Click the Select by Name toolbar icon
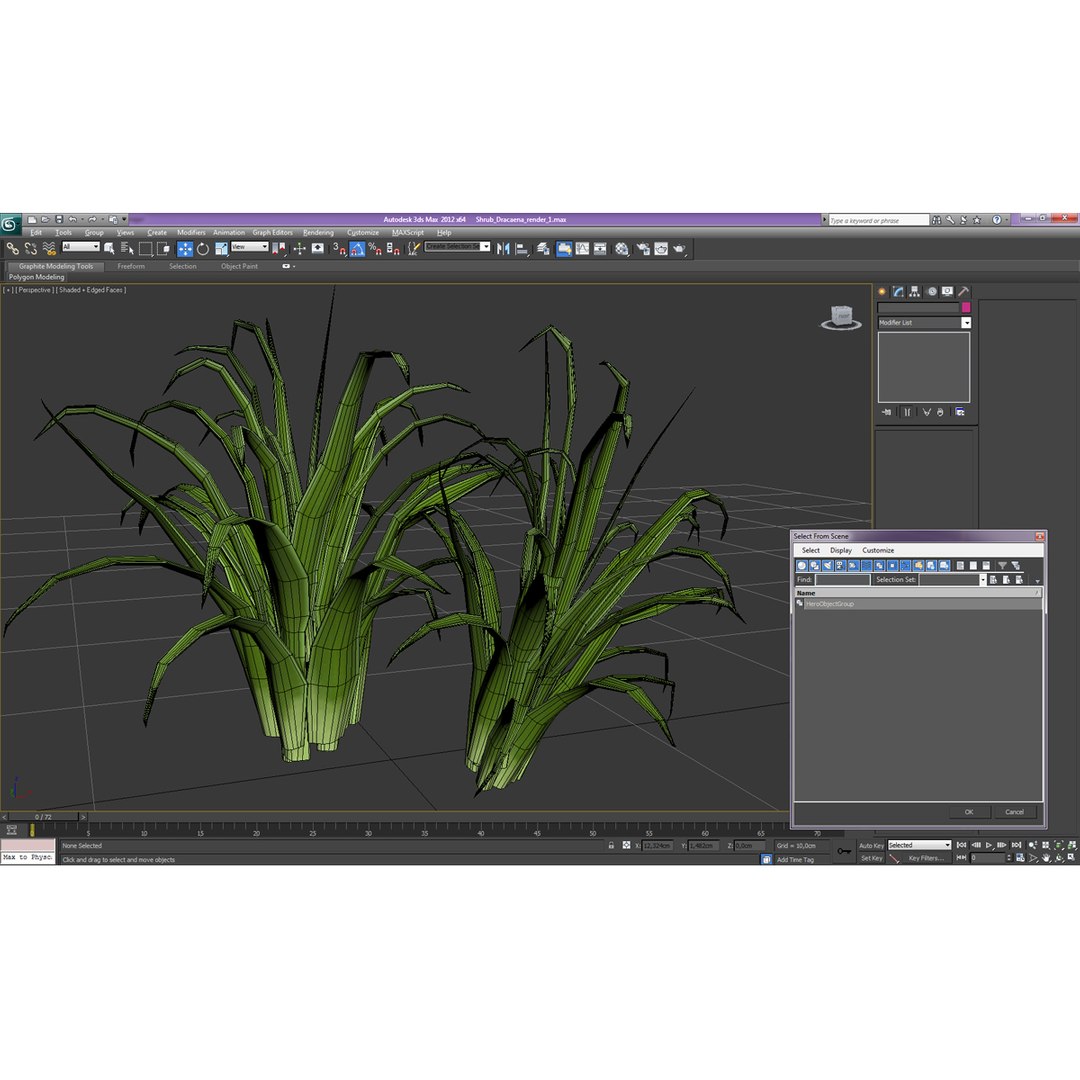Image resolution: width=1080 pixels, height=1080 pixels. point(127,249)
